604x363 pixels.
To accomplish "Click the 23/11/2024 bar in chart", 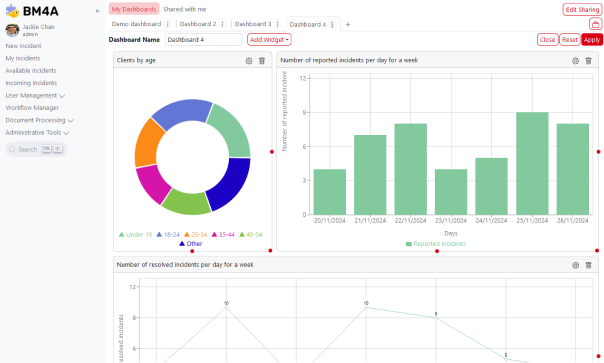I will (451, 192).
